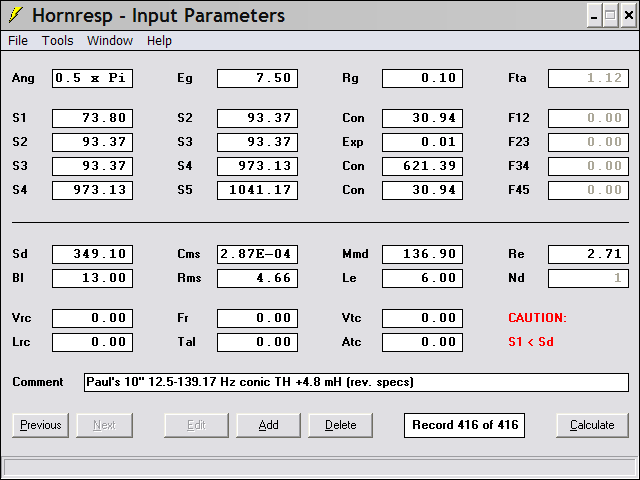Screen dimensions: 640x480
Task: Click the Ang field showing 0.5 x Pi
Action: pyautogui.click(x=92, y=78)
